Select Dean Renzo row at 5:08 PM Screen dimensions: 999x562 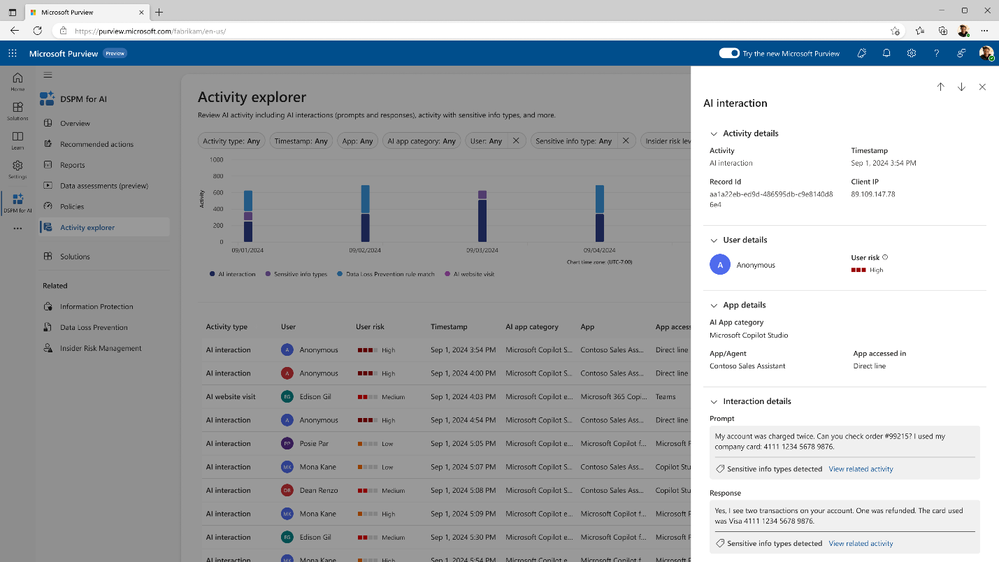pyautogui.click(x=446, y=491)
